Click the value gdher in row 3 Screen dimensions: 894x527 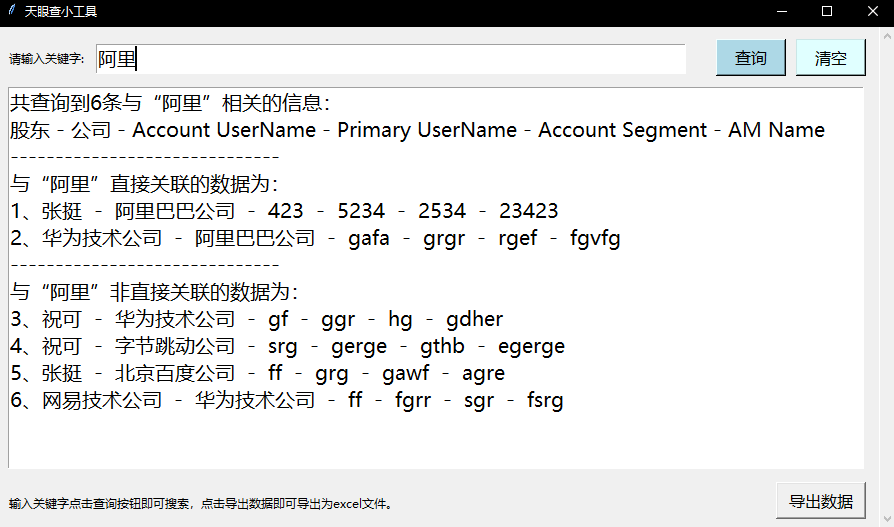point(475,319)
